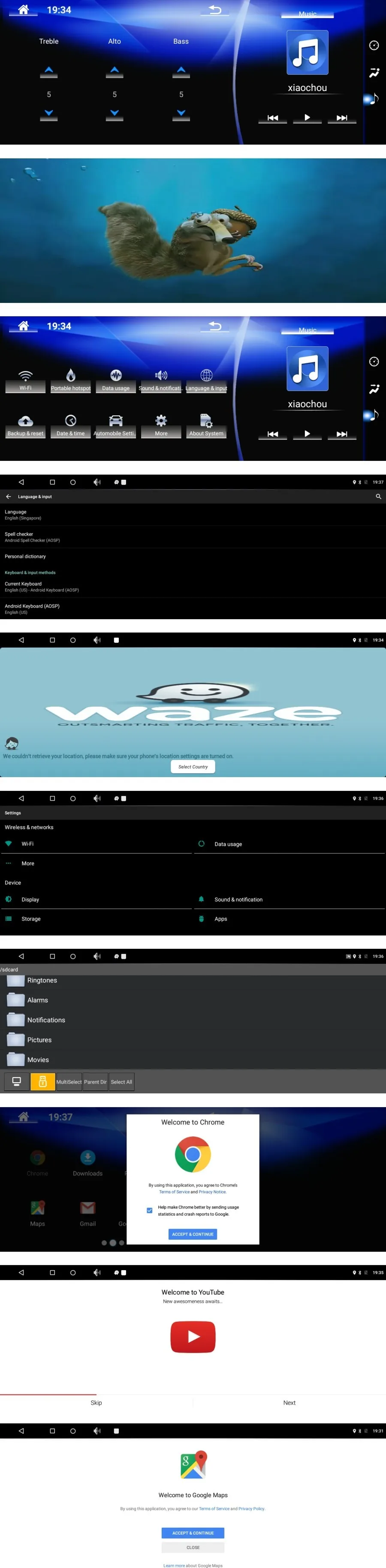Open Android Keyboard (AOSP) English (US) entry
386x1568 pixels.
193,608
